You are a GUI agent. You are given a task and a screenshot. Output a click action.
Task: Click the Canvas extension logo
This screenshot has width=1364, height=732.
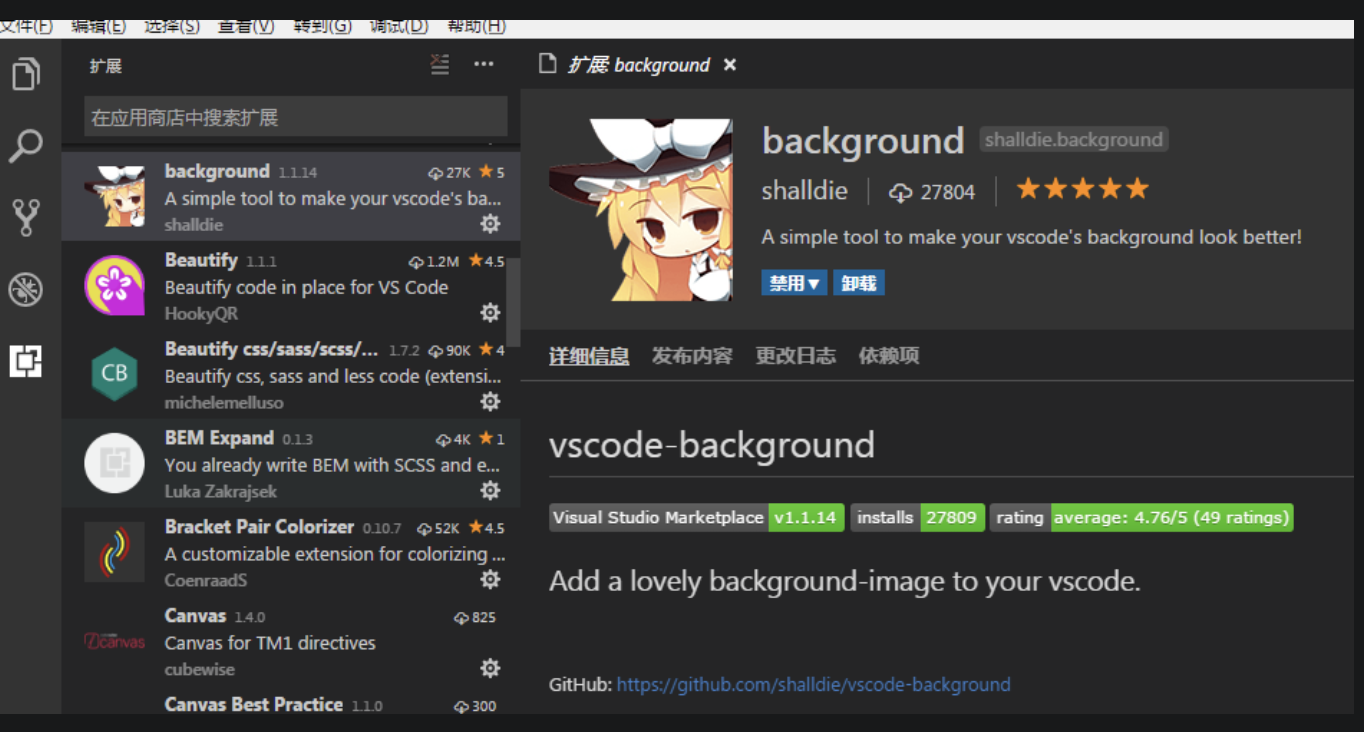click(x=114, y=641)
